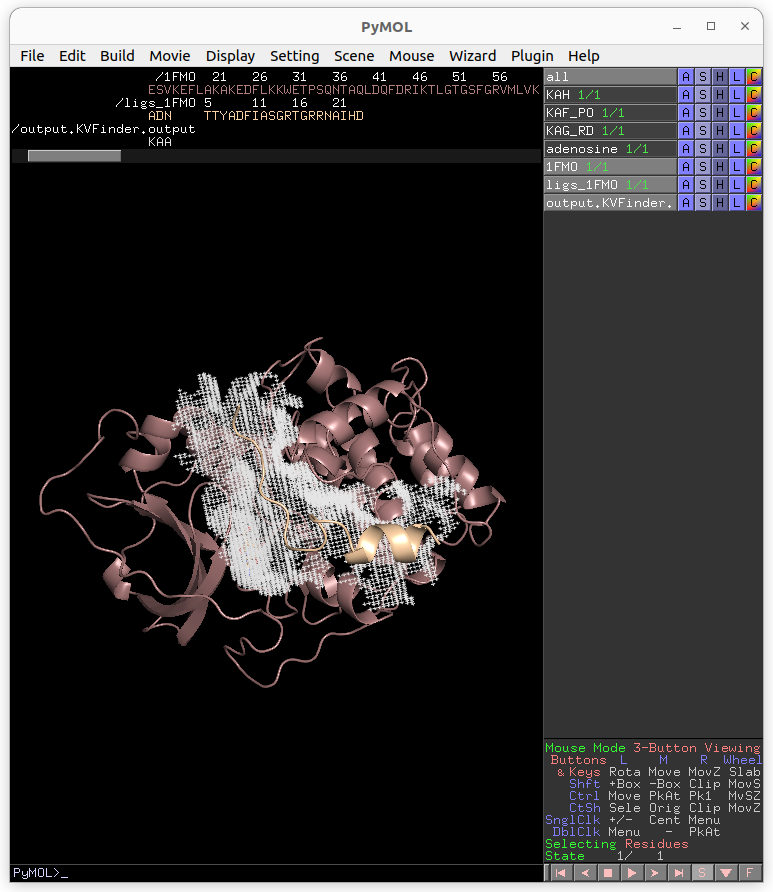Play the movie
The width and height of the screenshot is (773, 892).
(631, 873)
